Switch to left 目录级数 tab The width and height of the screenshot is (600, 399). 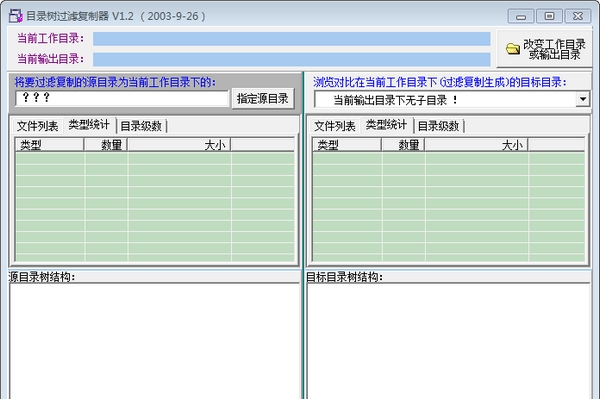pos(141,126)
